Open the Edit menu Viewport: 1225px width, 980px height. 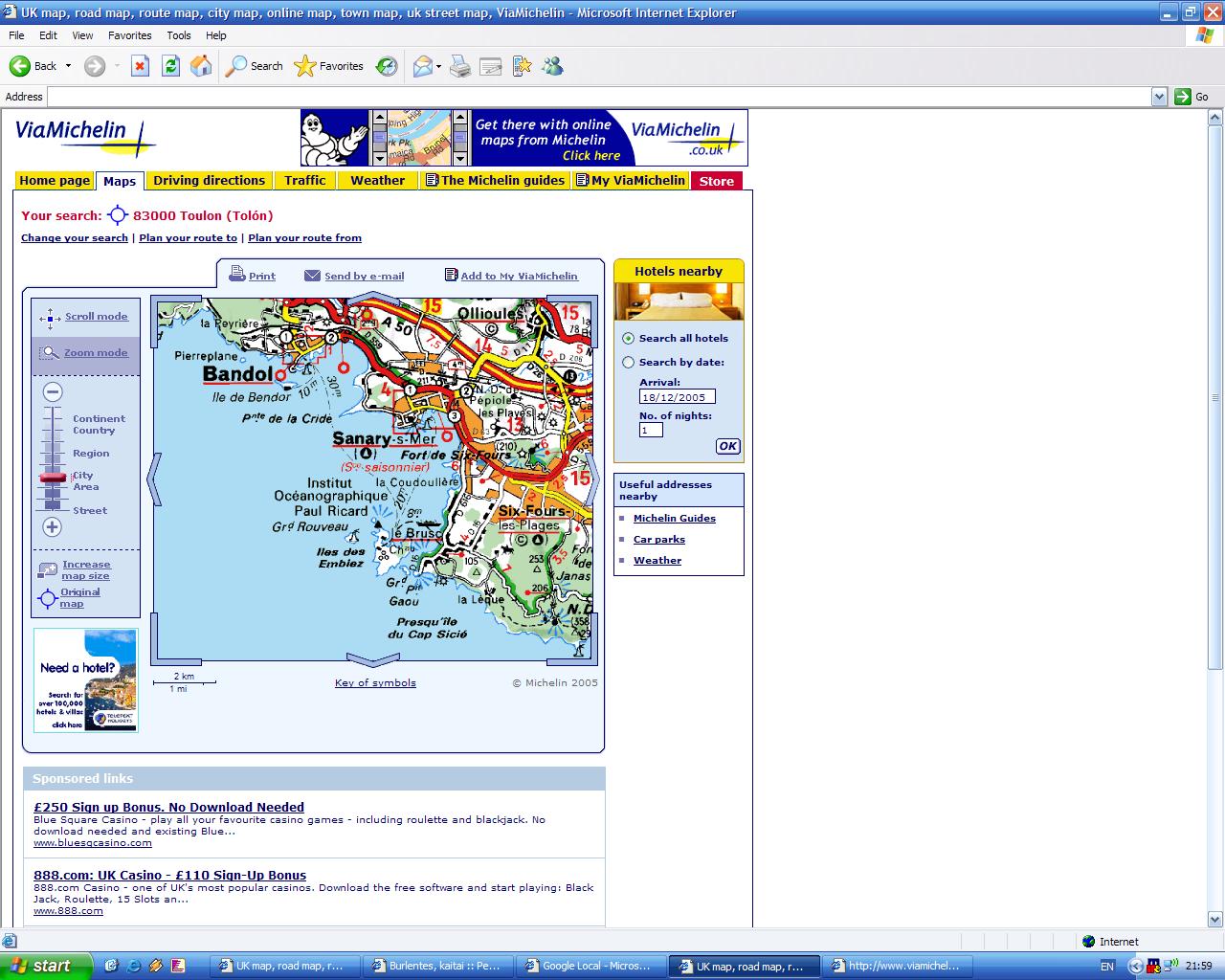48,35
